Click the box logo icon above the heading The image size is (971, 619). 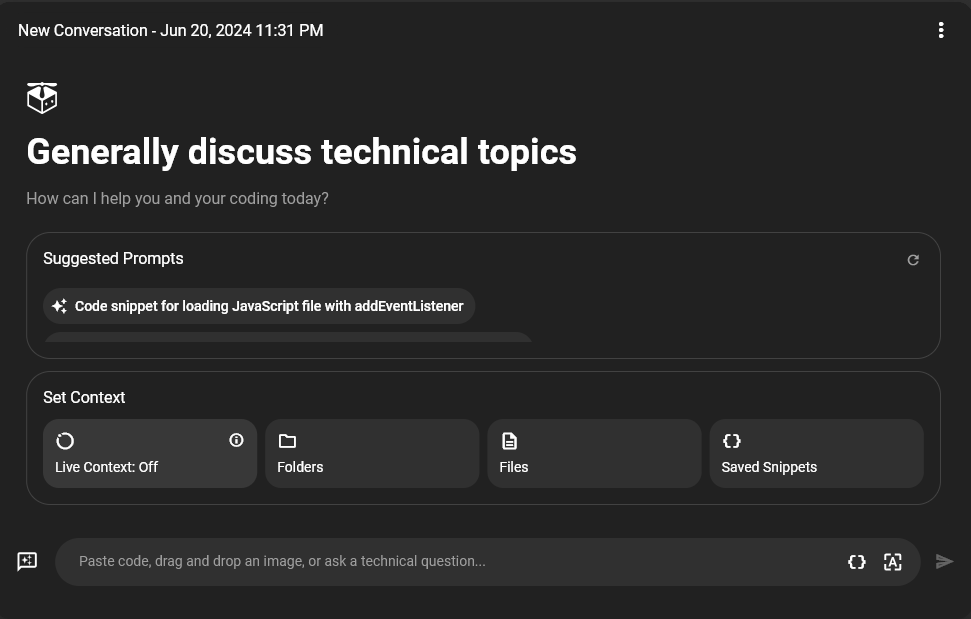click(x=42, y=98)
